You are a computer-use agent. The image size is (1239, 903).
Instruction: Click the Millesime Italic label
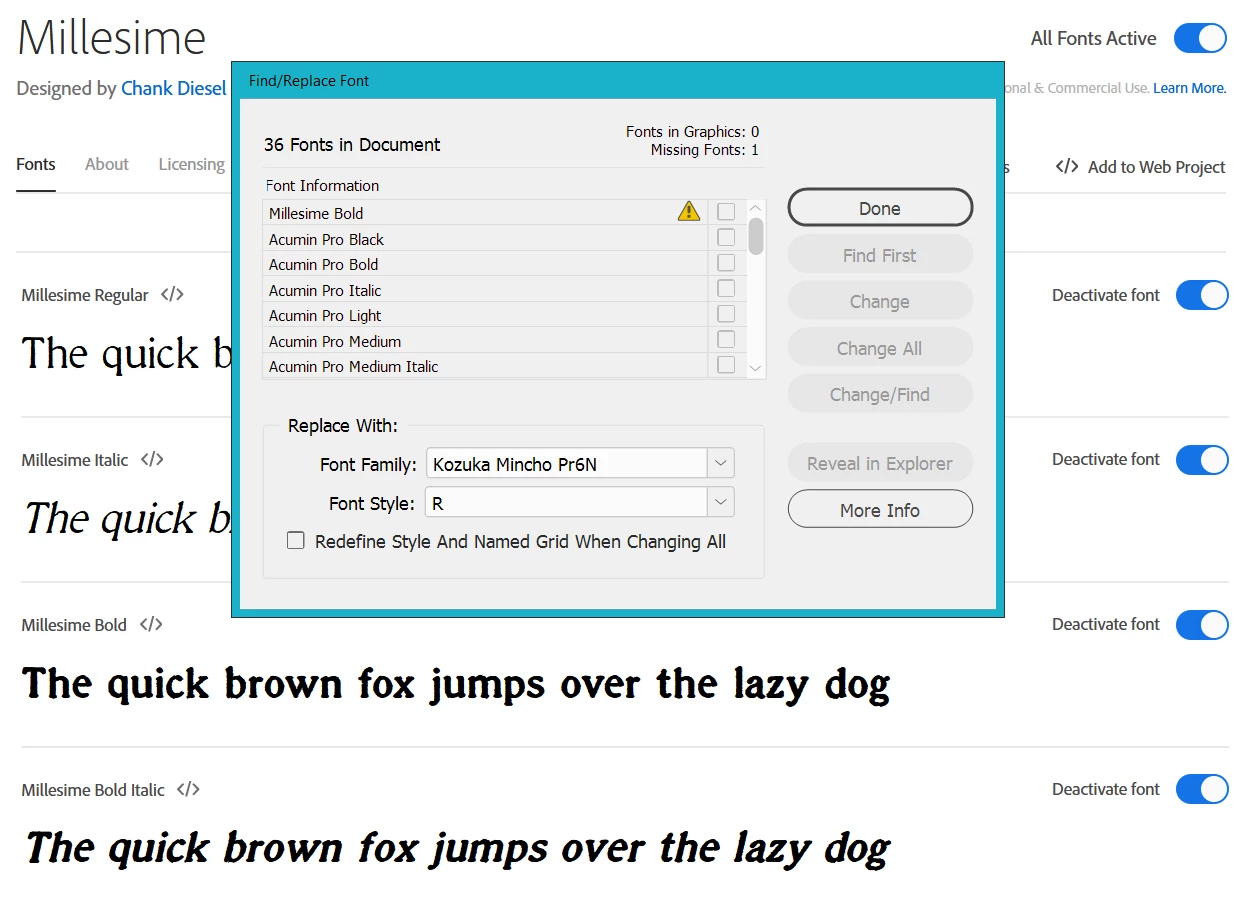[x=75, y=460]
